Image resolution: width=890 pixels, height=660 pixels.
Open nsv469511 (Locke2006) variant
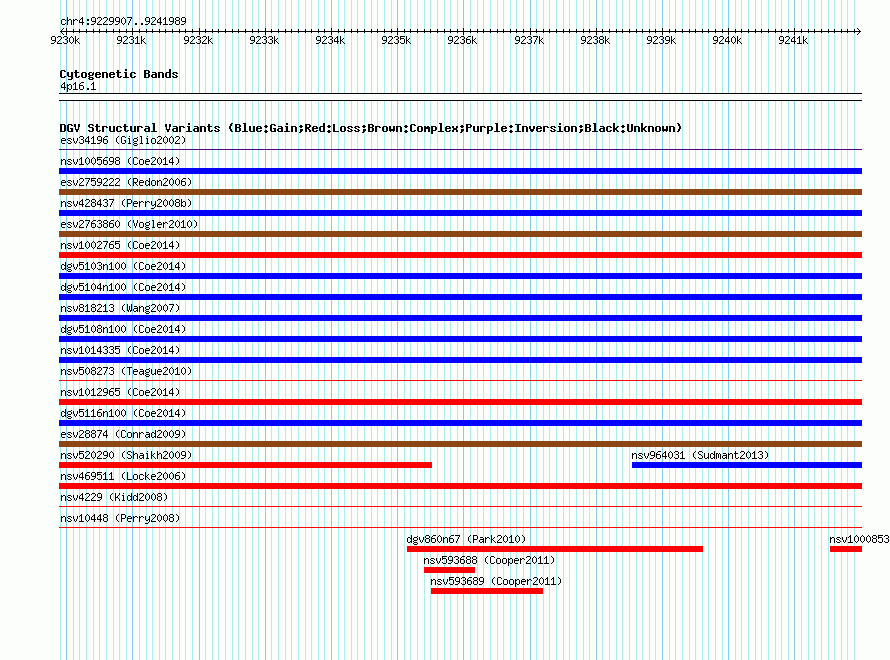(x=123, y=476)
